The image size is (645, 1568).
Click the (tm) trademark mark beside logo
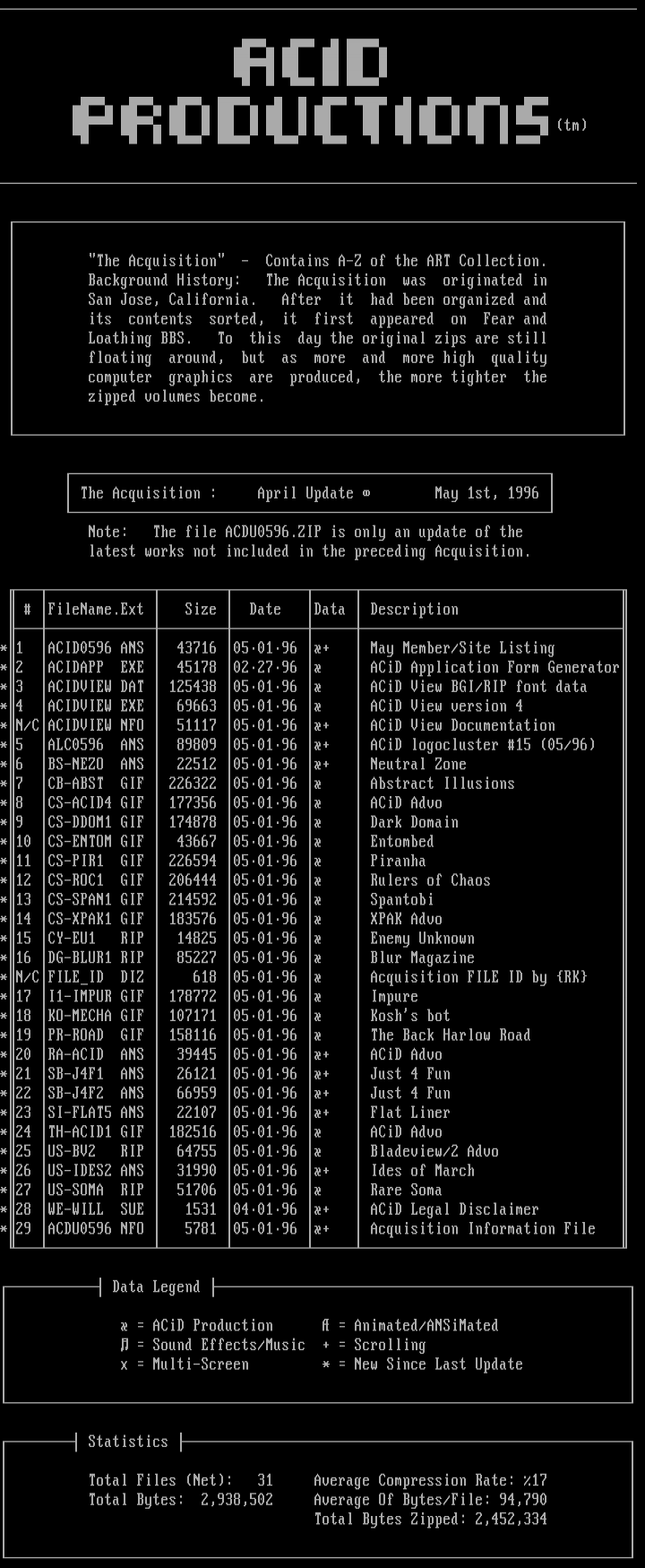point(572,125)
